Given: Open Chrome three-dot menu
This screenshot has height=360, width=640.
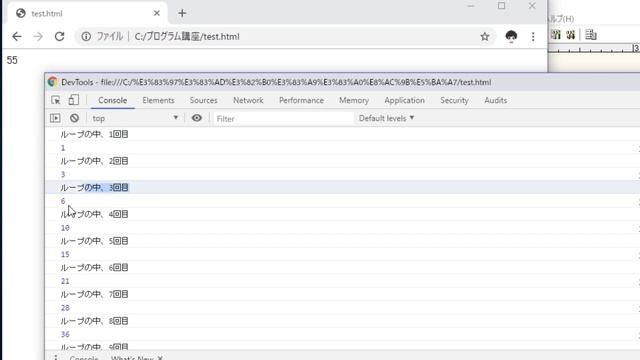Looking at the screenshot, I should click(533, 37).
